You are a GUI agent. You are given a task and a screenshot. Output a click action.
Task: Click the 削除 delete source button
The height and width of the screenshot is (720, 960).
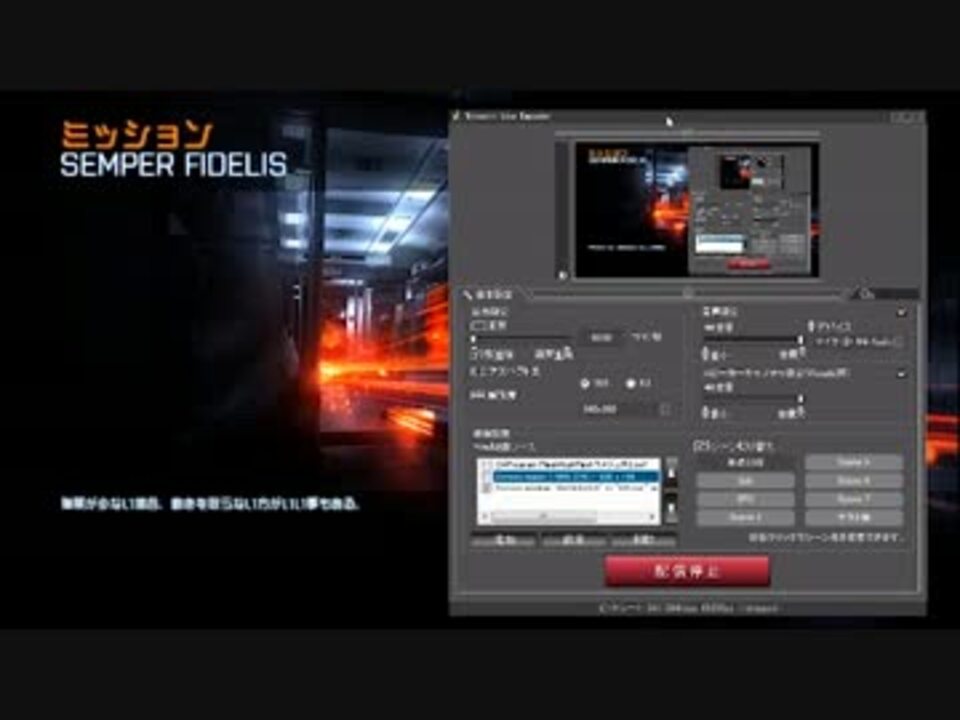click(x=574, y=541)
